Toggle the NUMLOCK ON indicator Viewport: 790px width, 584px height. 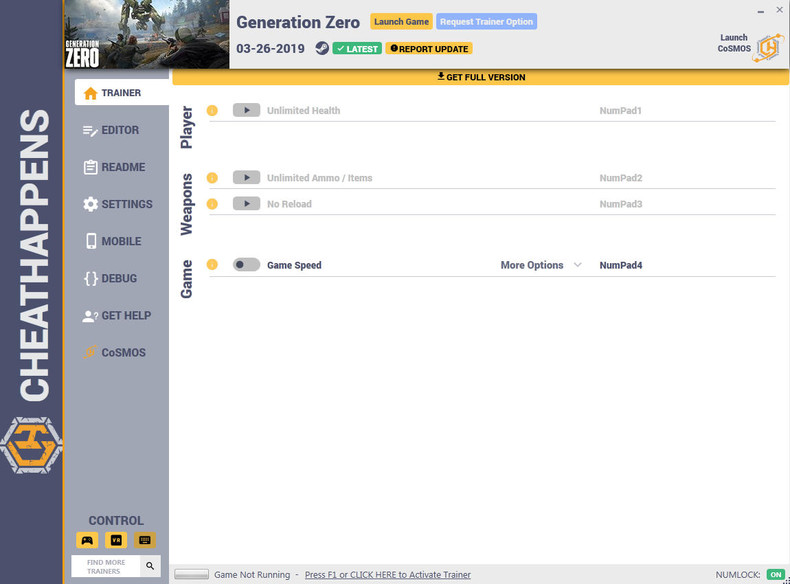tap(775, 574)
